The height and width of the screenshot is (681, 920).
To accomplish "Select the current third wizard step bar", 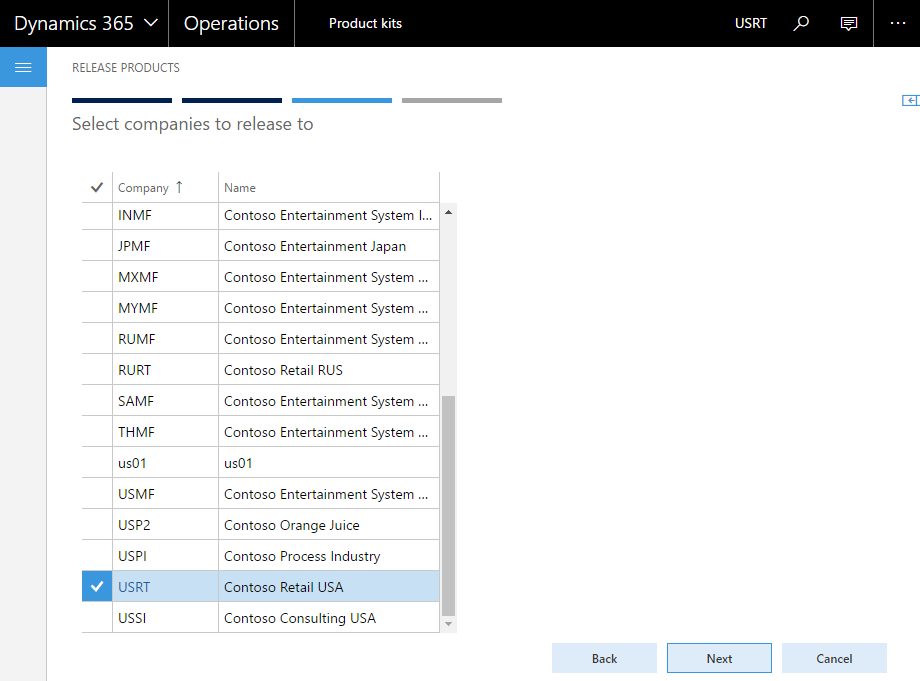I will click(341, 100).
